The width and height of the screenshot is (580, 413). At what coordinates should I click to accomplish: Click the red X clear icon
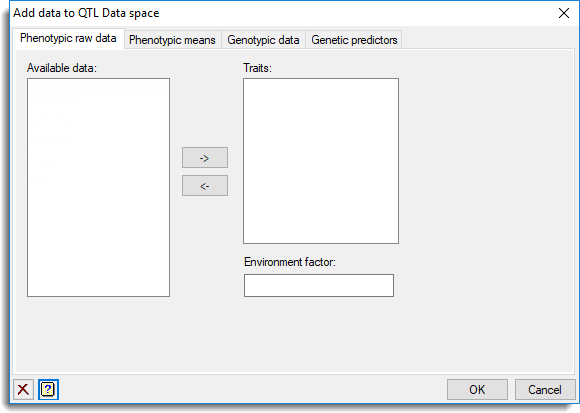pos(23,389)
